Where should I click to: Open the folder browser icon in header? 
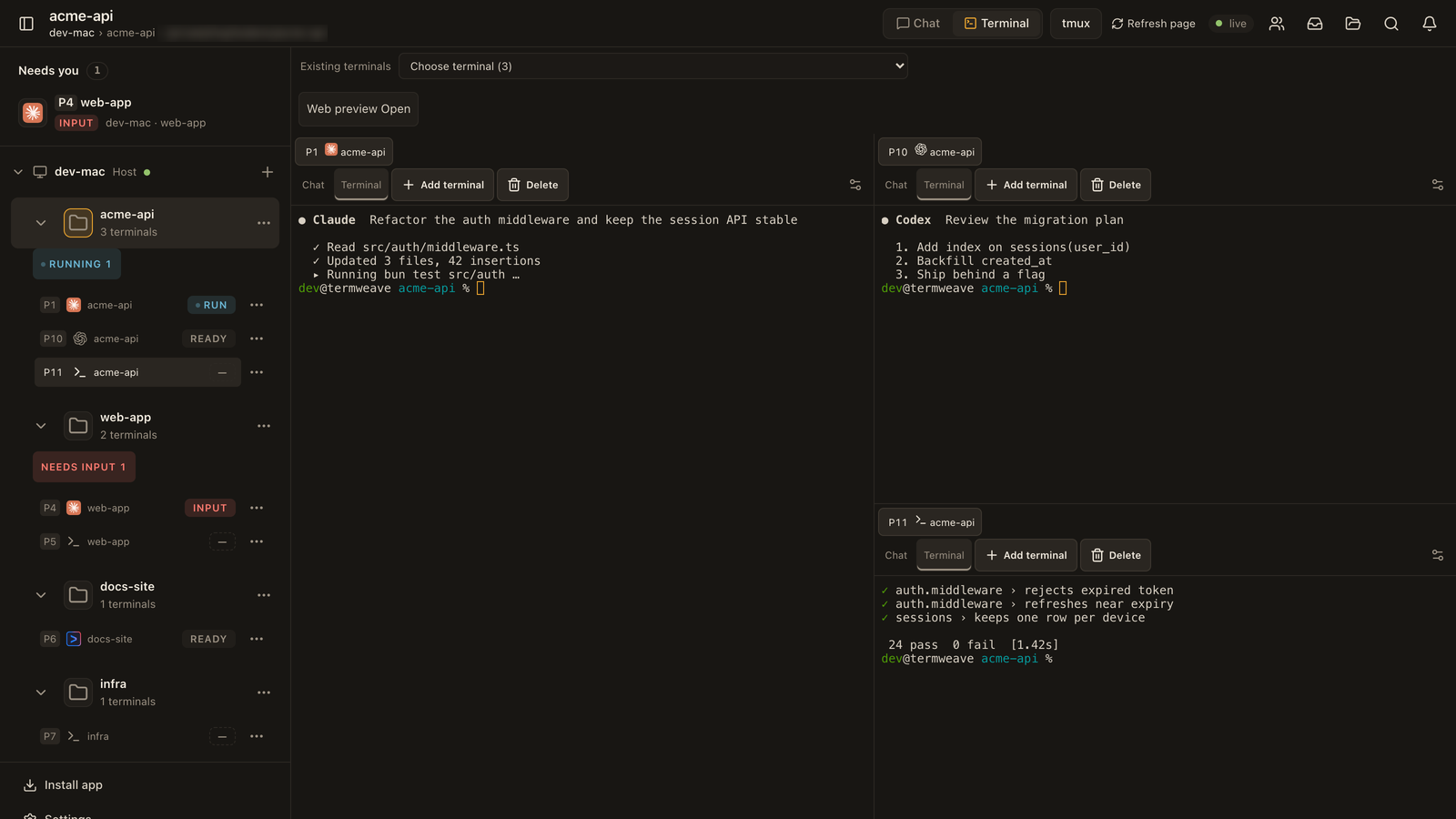point(1353,24)
